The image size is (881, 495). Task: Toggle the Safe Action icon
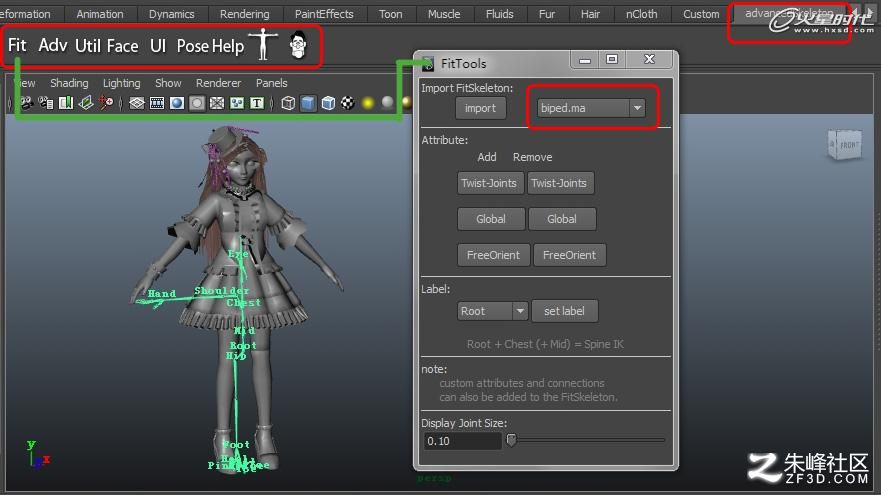click(x=237, y=103)
